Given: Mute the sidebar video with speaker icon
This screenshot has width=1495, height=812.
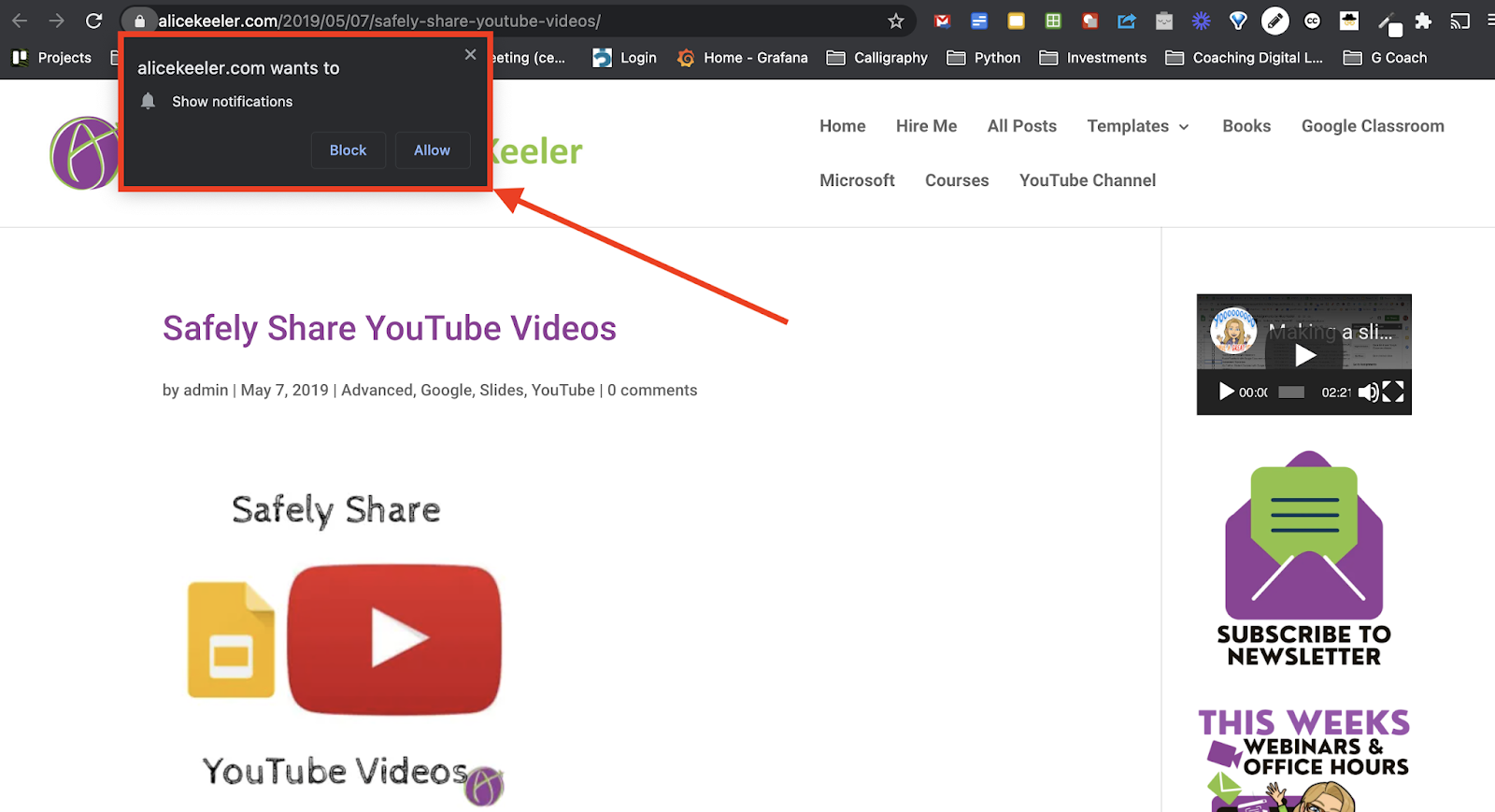Looking at the screenshot, I should tap(1368, 392).
